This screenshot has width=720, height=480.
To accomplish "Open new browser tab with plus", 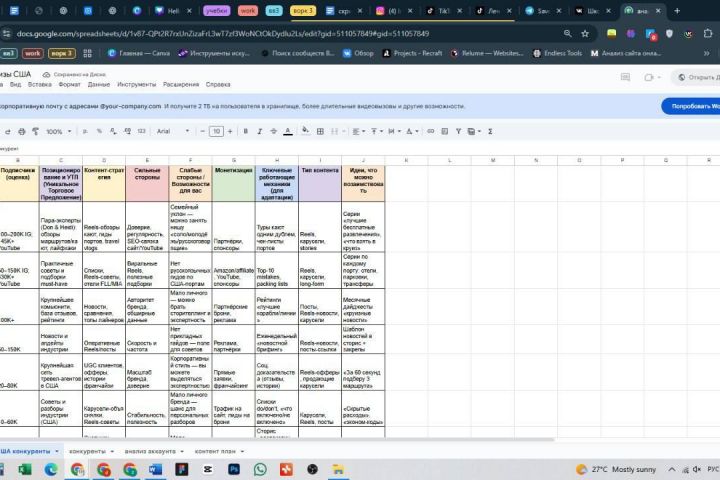I will pyautogui.click(x=677, y=11).
